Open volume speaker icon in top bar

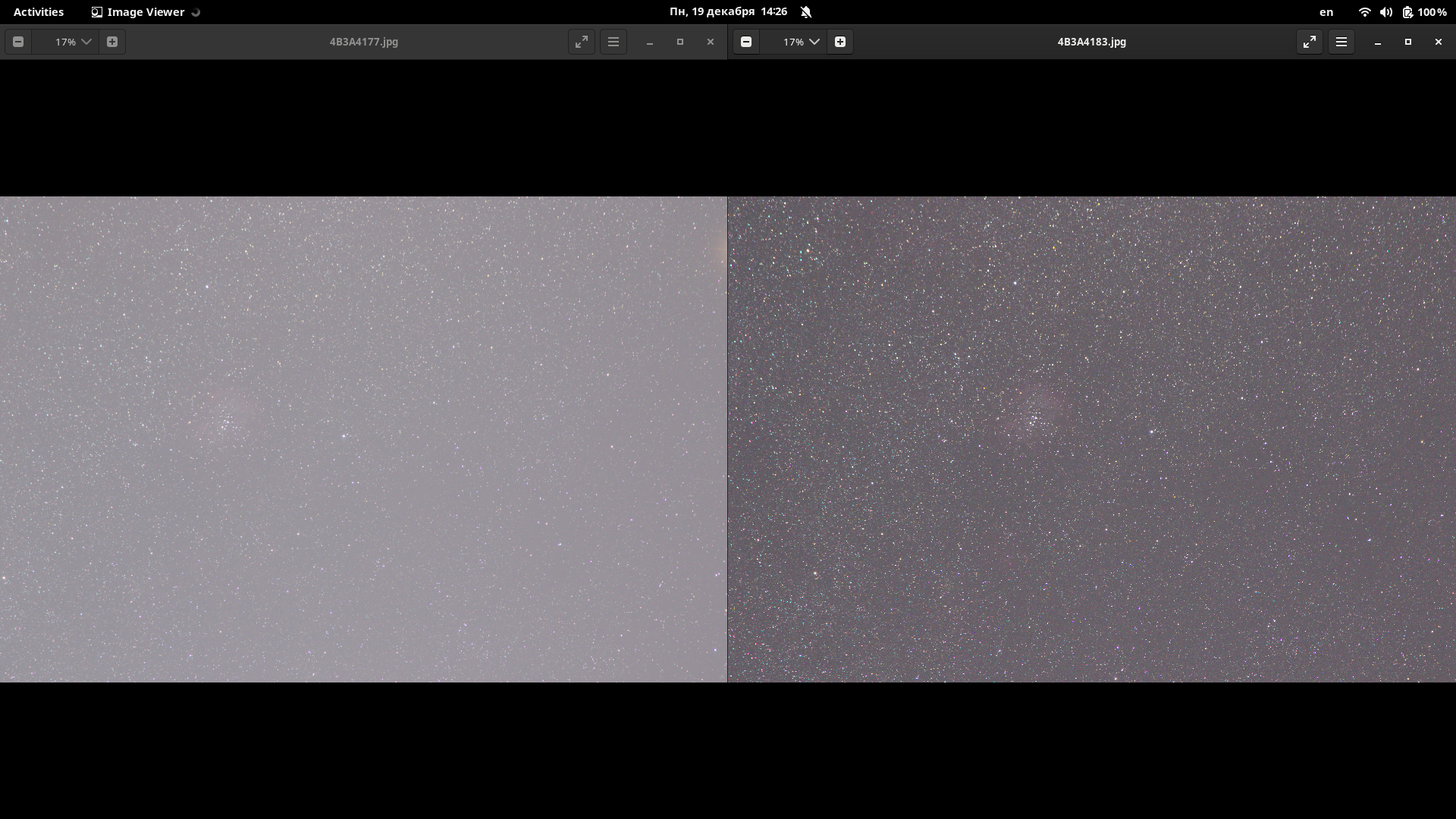pos(1385,11)
